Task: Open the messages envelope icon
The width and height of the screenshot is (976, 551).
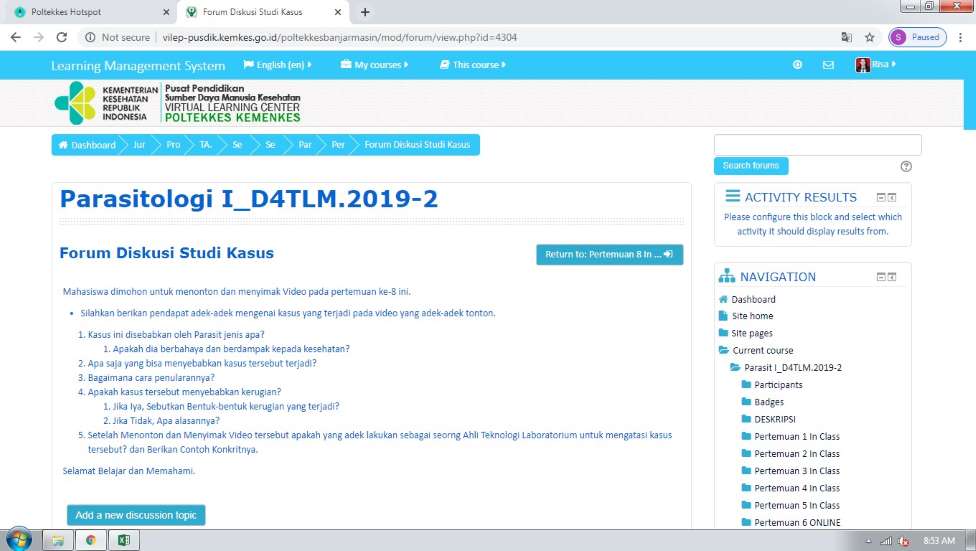Action: tap(828, 65)
